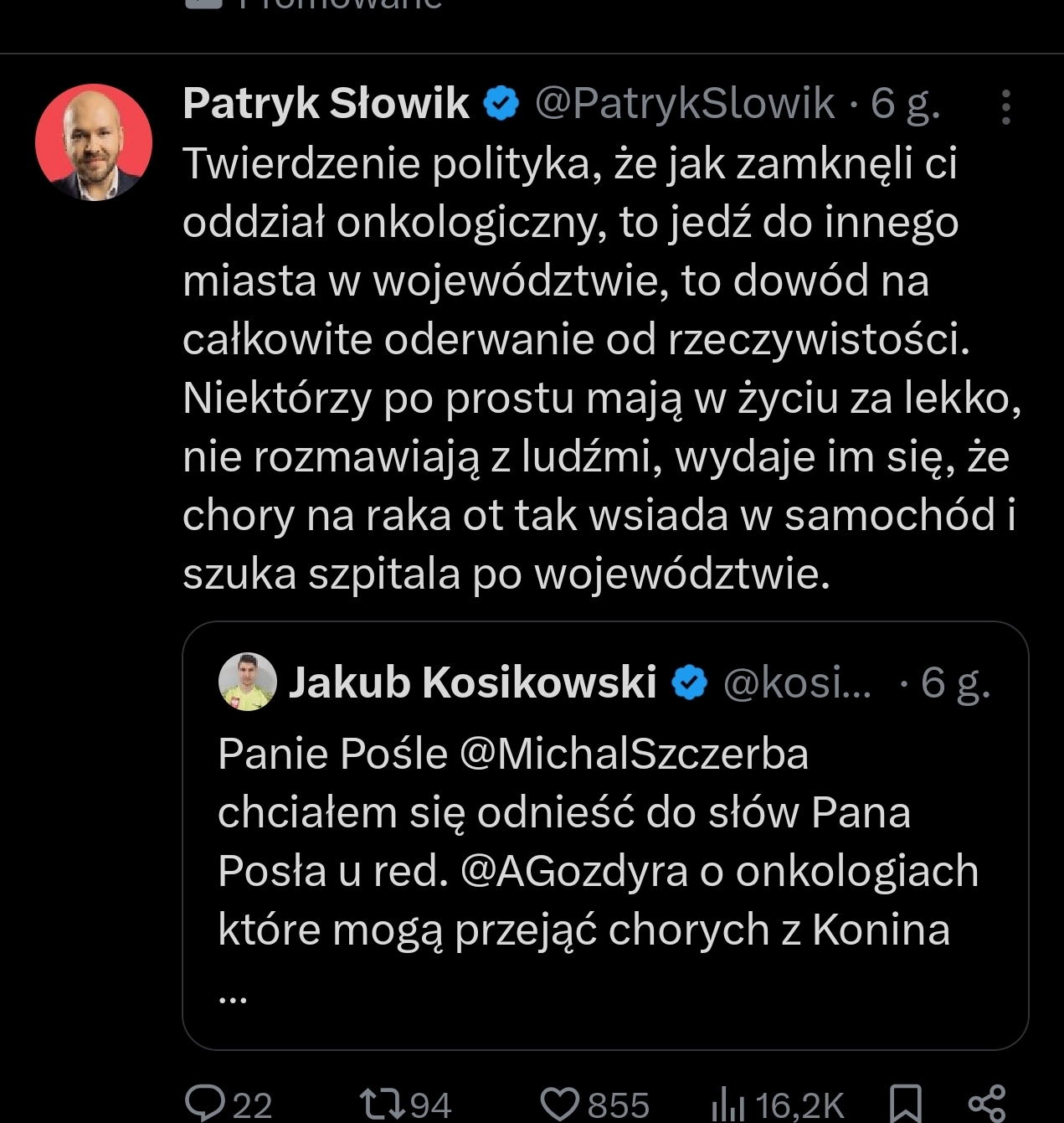Follow the @MichalSzczerba mention
This screenshot has width=1064, height=1123.
634,754
